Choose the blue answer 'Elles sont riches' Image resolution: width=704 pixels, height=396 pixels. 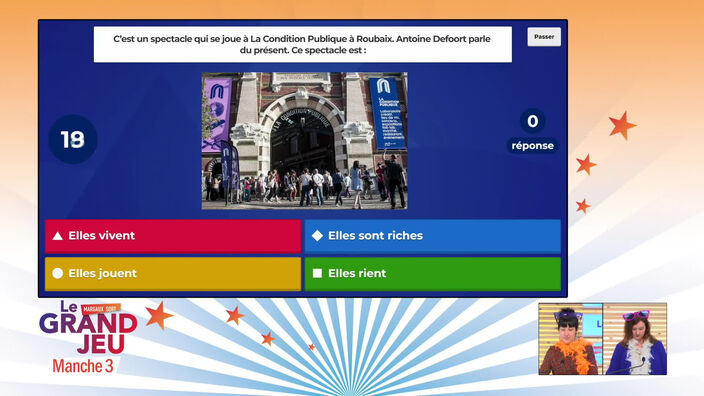(432, 236)
